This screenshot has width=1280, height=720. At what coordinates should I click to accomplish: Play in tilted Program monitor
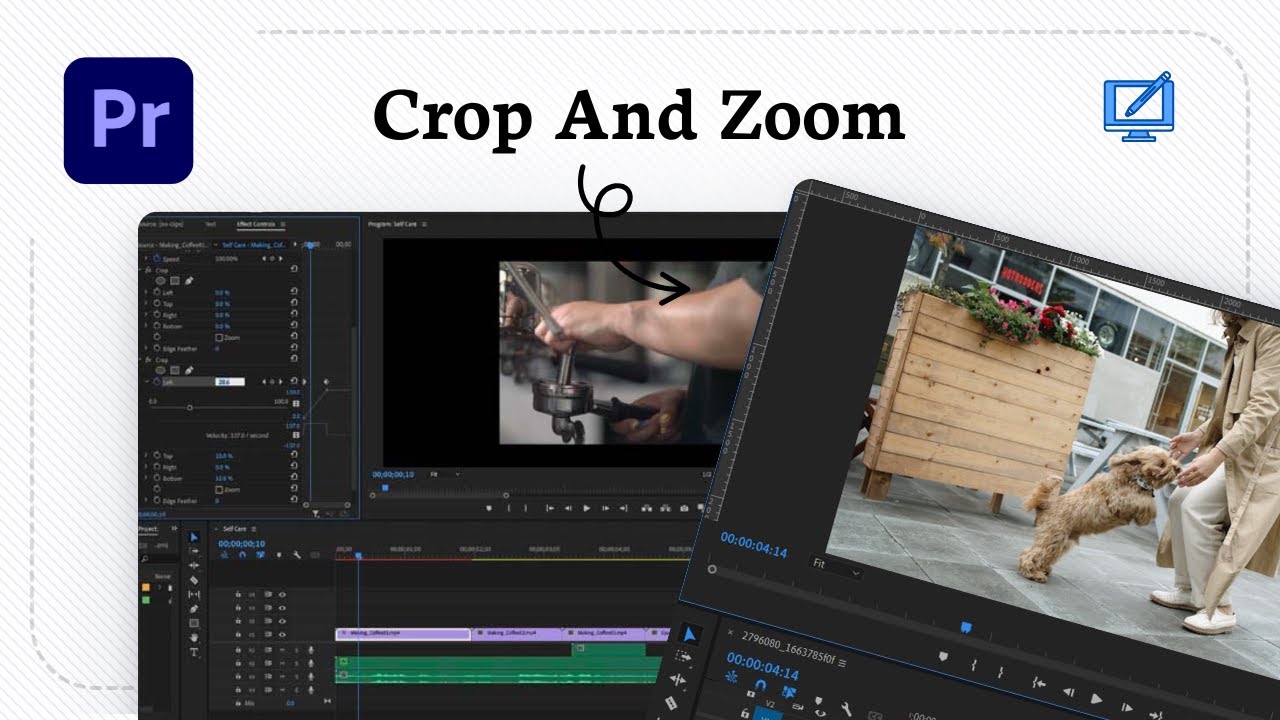coord(1096,699)
